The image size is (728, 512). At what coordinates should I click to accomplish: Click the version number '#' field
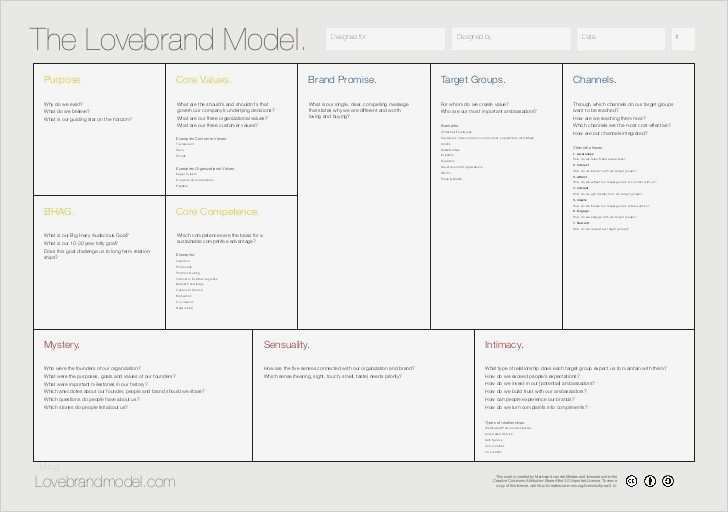coord(683,39)
